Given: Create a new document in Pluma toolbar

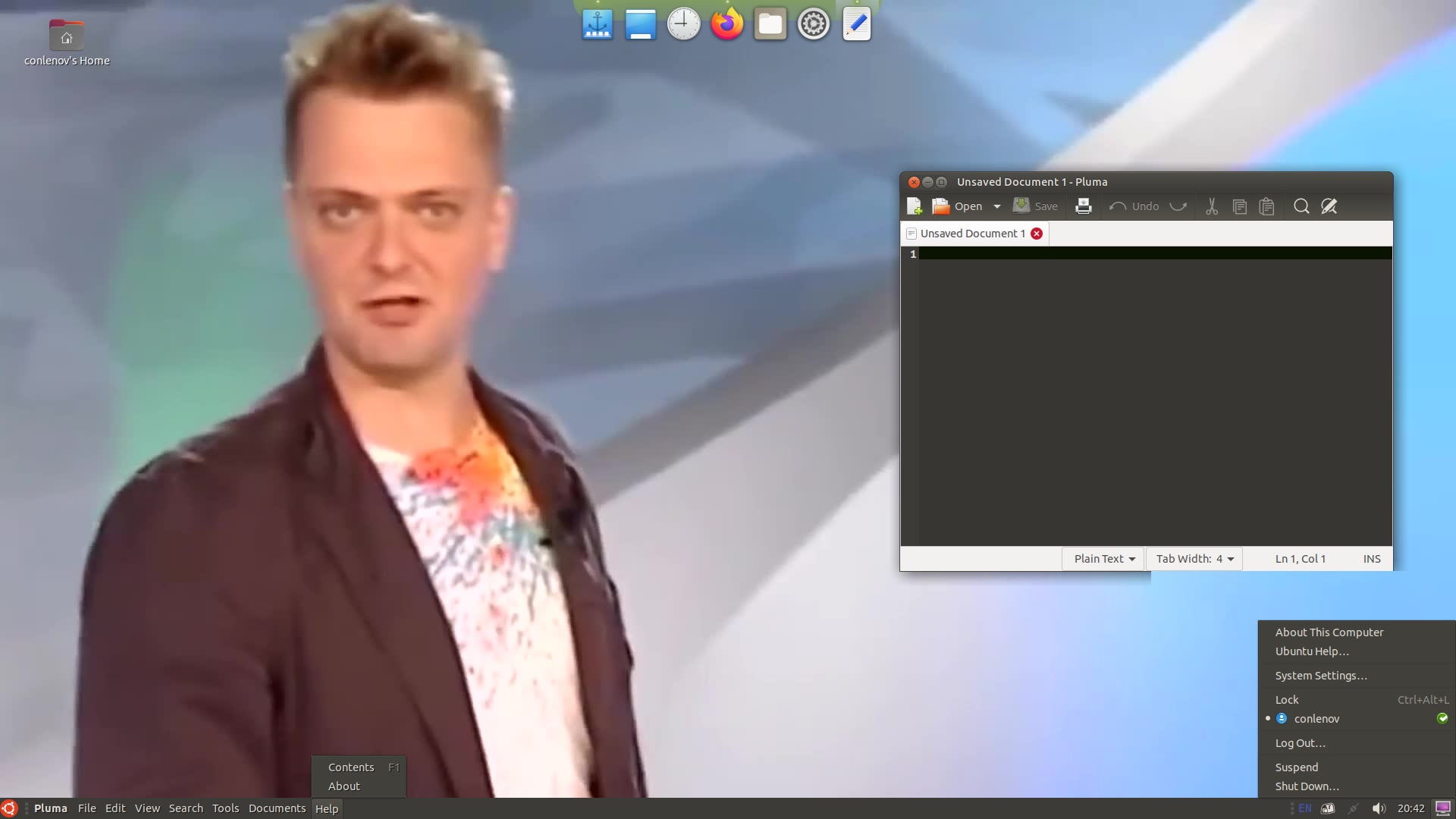Looking at the screenshot, I should (x=914, y=206).
